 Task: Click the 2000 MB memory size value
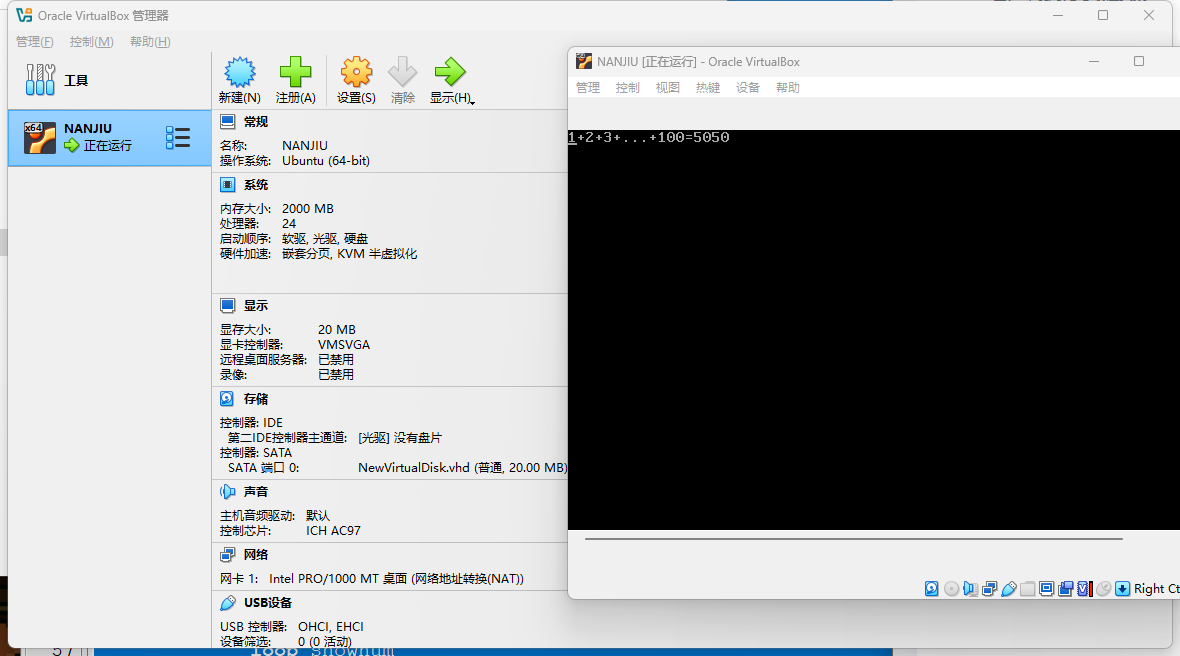point(308,208)
